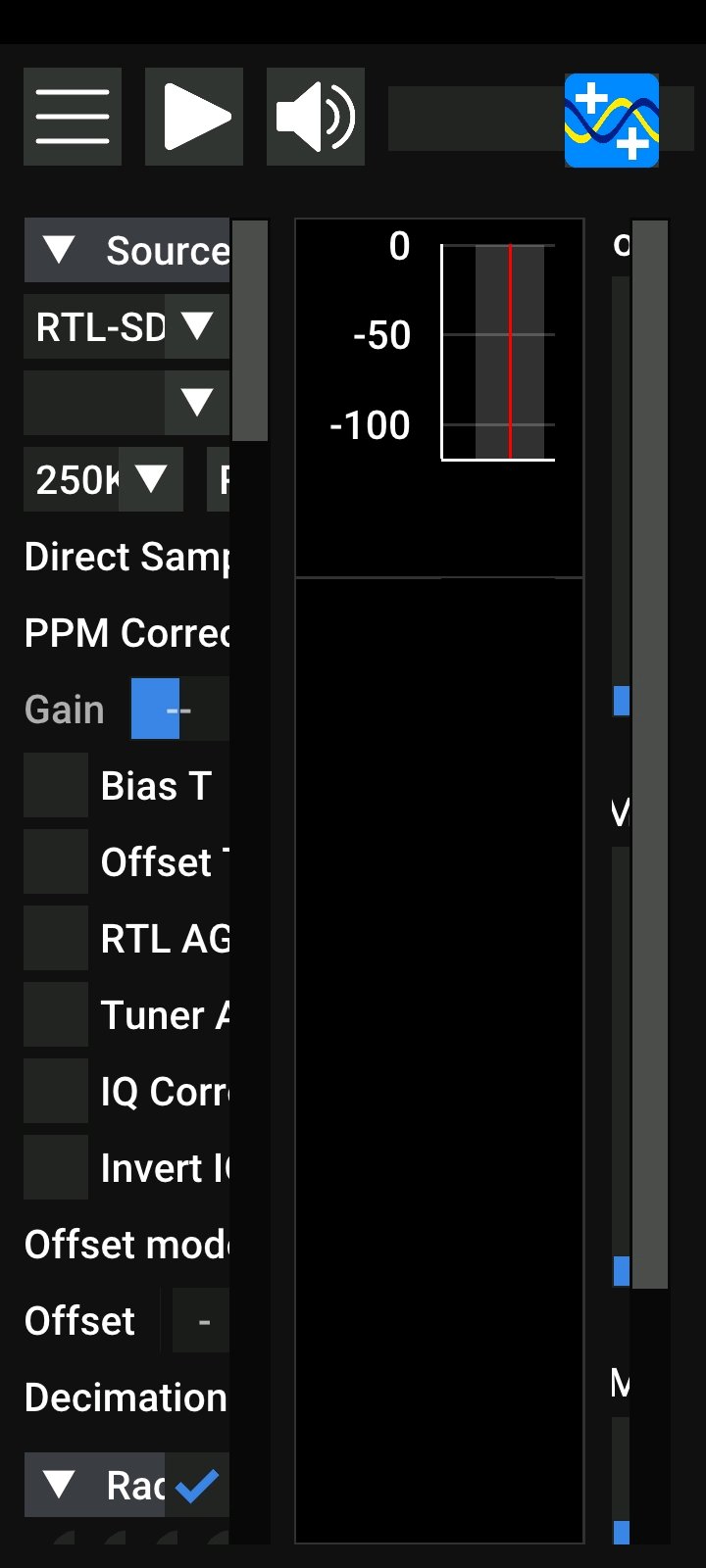Click the Gain slider handle
The image size is (706, 1568).
pos(155,709)
